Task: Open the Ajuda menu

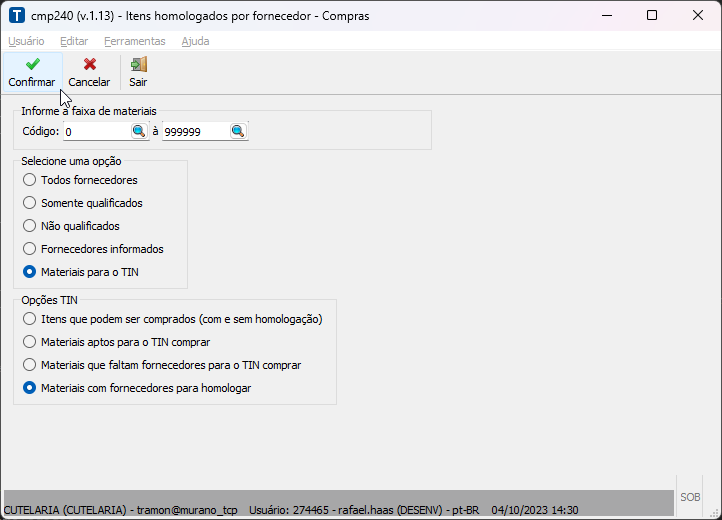Action: (x=195, y=41)
